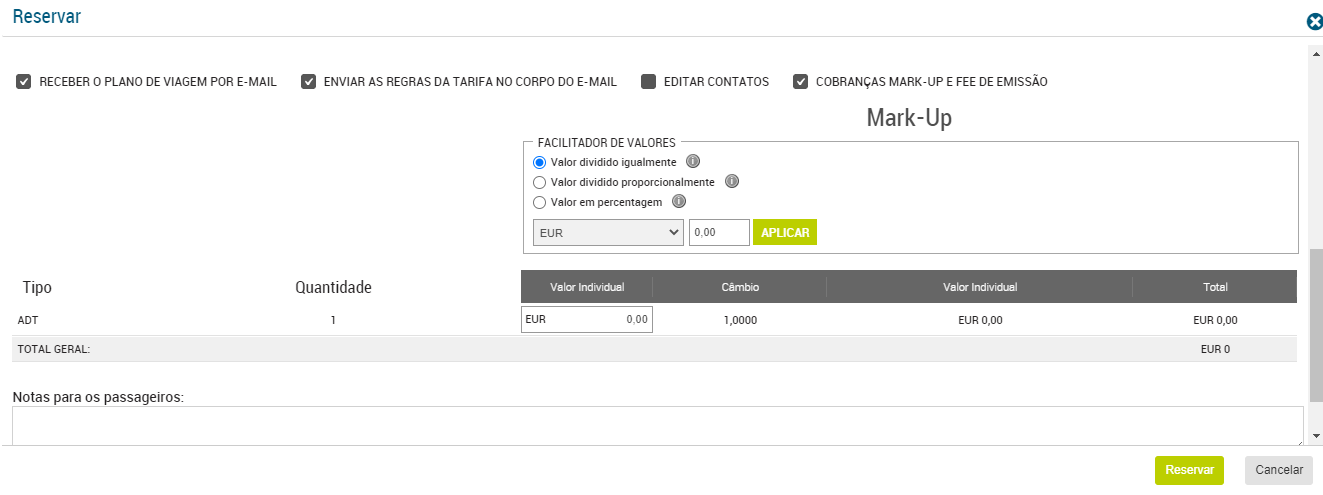Select Valor em percentagem radio option
The image size is (1323, 495).
click(540, 202)
